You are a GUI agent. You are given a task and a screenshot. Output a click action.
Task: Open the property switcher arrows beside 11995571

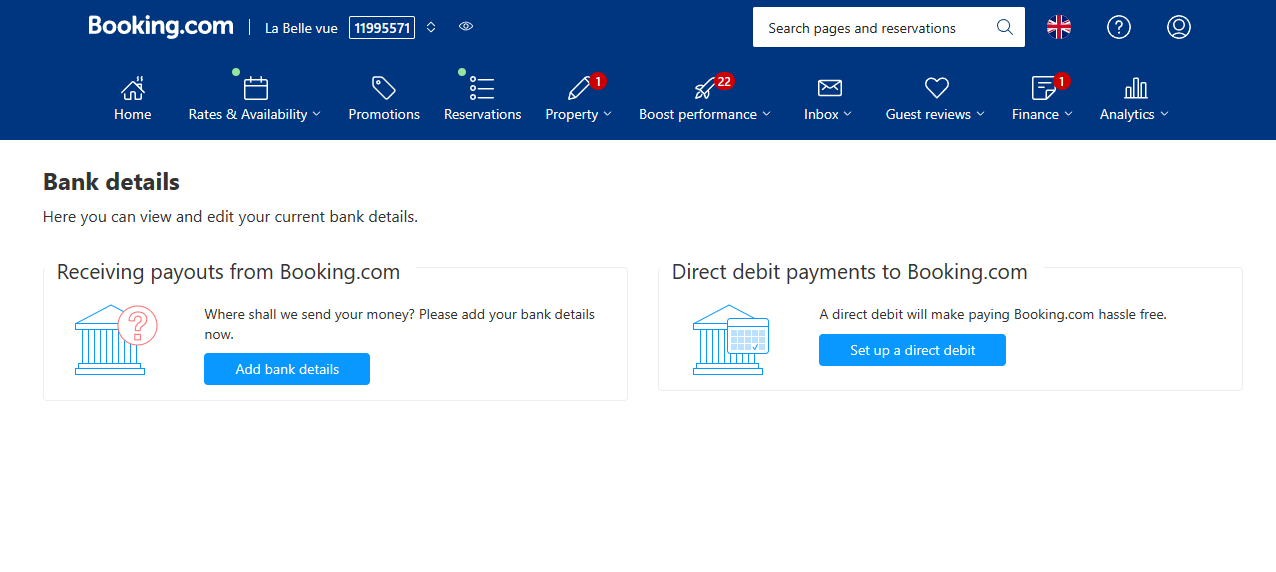[x=431, y=27]
